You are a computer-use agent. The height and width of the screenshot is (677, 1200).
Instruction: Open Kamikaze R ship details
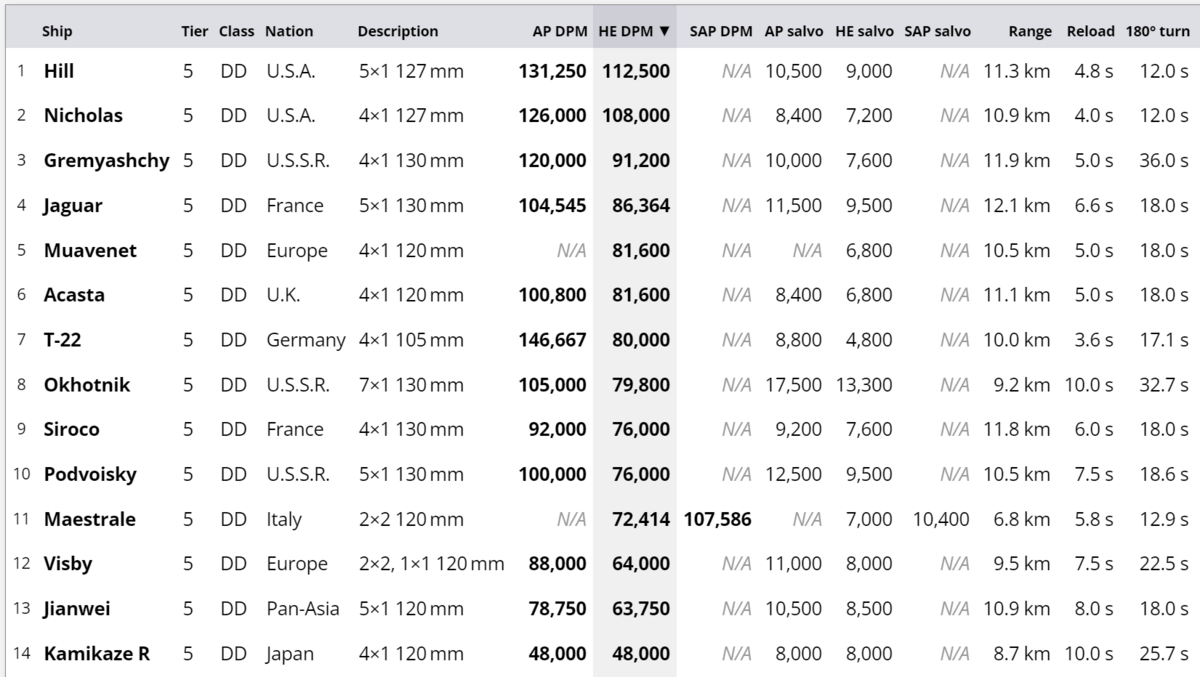(x=97, y=654)
